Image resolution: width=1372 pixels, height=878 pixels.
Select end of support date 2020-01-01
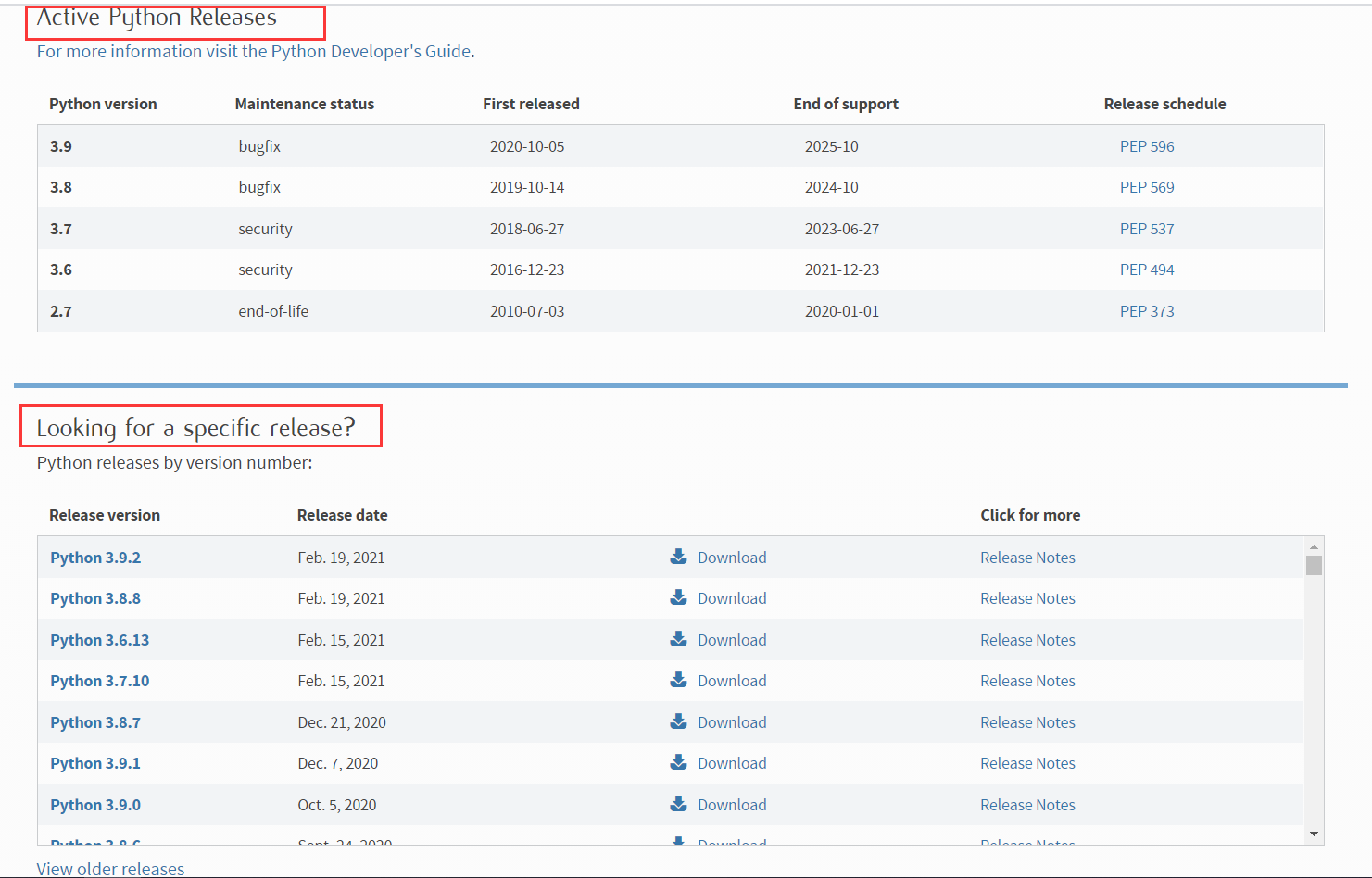pyautogui.click(x=842, y=311)
